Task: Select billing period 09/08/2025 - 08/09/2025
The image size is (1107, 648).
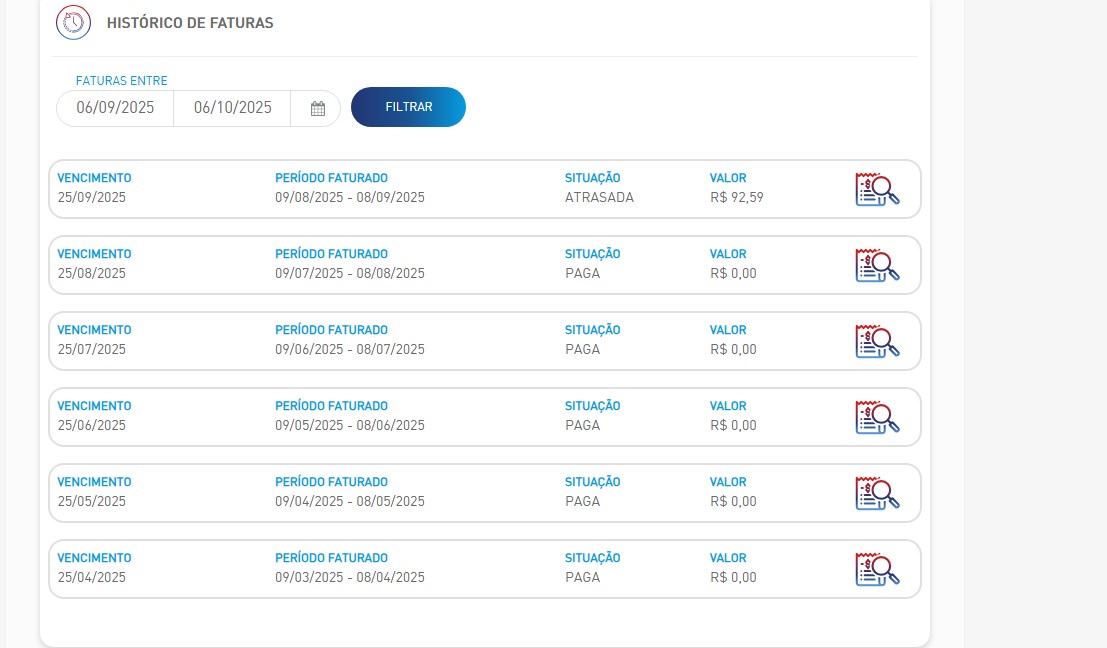Action: tap(350, 198)
